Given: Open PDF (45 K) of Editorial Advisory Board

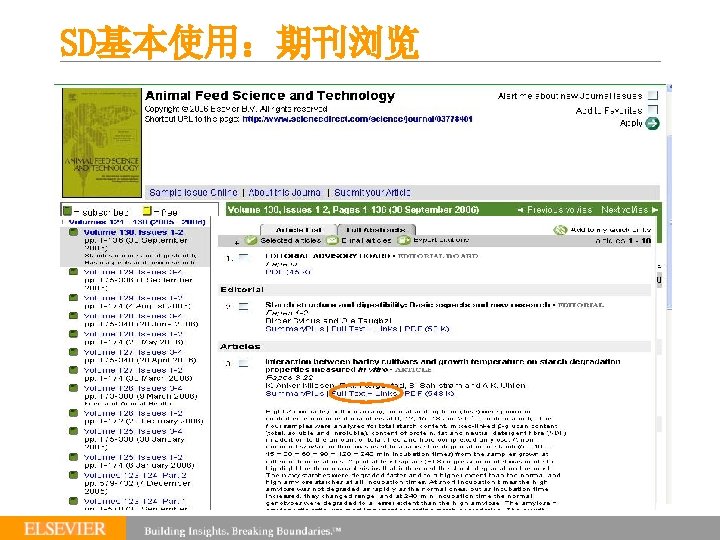Looking at the screenshot, I should tap(288, 272).
